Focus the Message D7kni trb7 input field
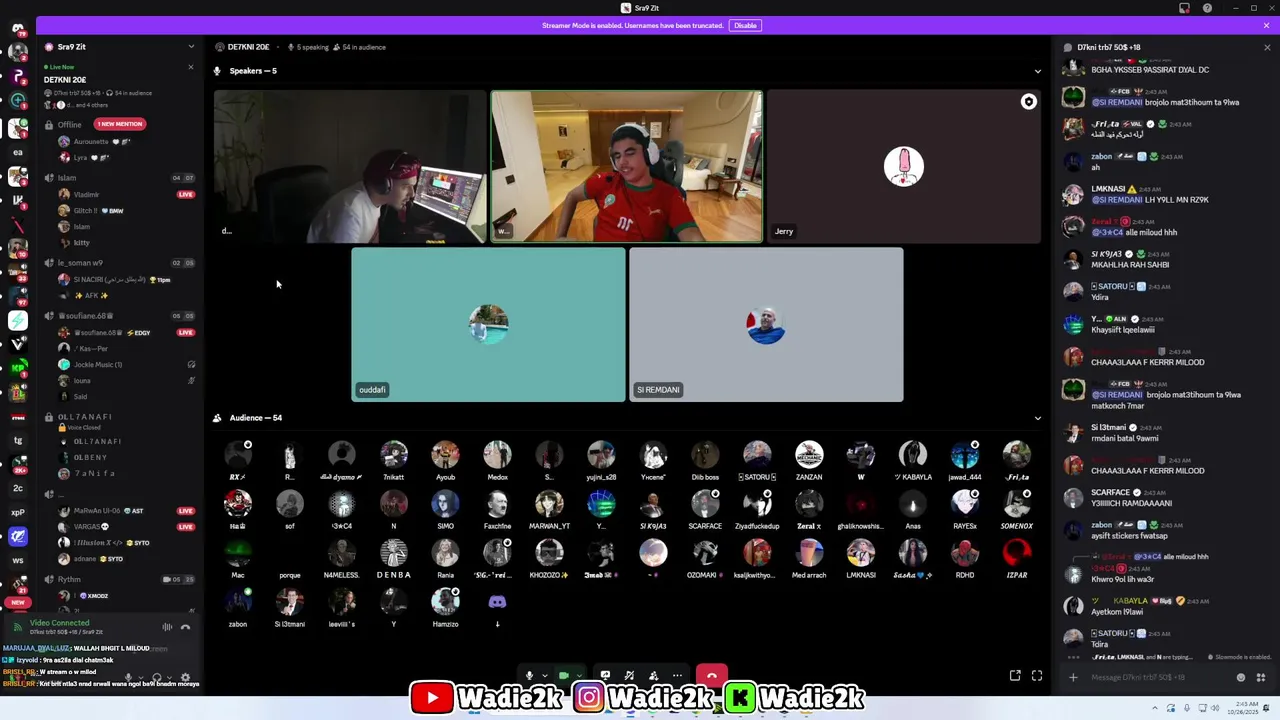1280x720 pixels. pyautogui.click(x=1160, y=677)
